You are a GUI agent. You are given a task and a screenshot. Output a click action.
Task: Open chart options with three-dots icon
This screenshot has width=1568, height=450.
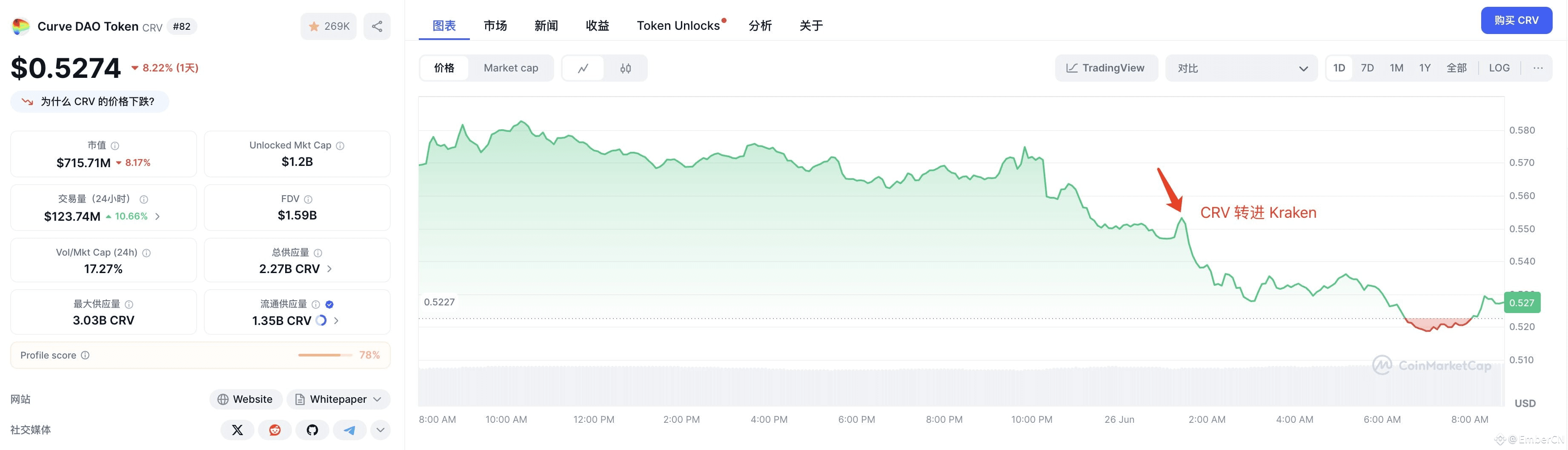[1538, 68]
